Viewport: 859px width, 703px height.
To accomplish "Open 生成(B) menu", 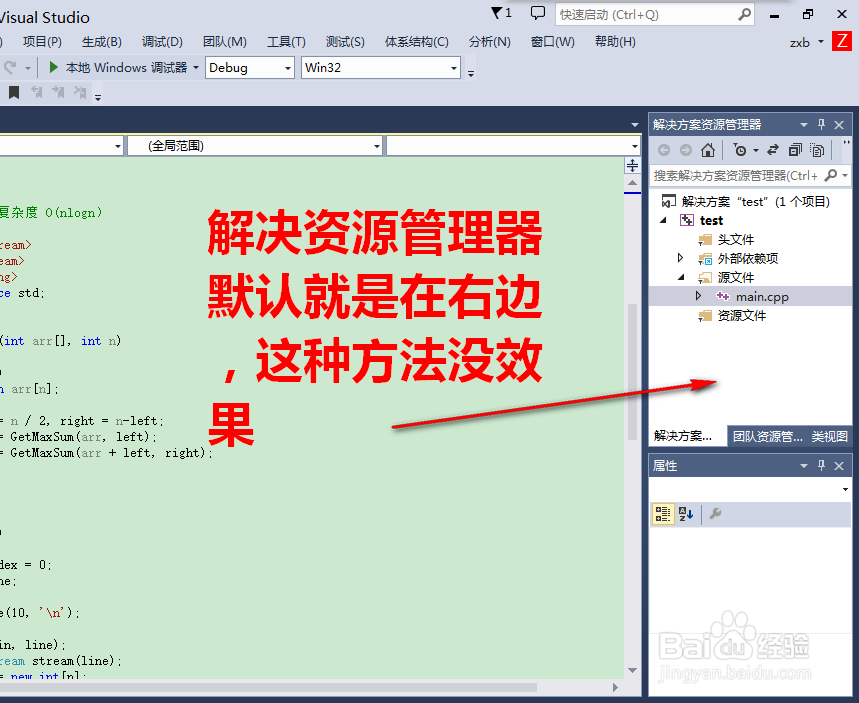I will click(x=102, y=42).
